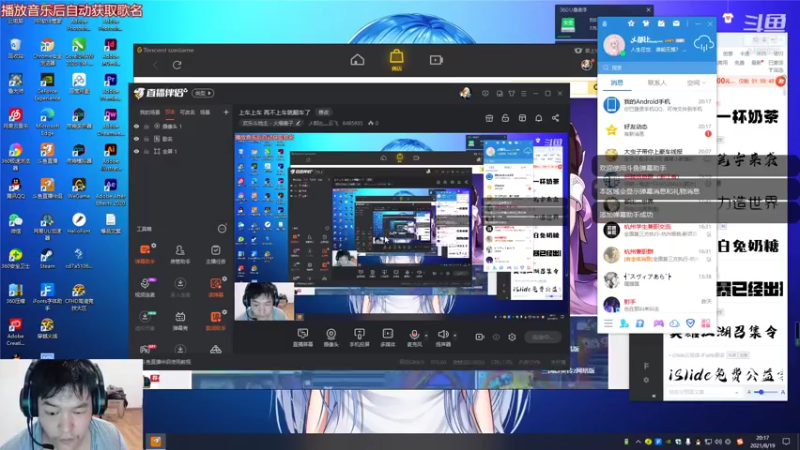Switch to the 场景 tab in 直播伴侣

(205, 112)
